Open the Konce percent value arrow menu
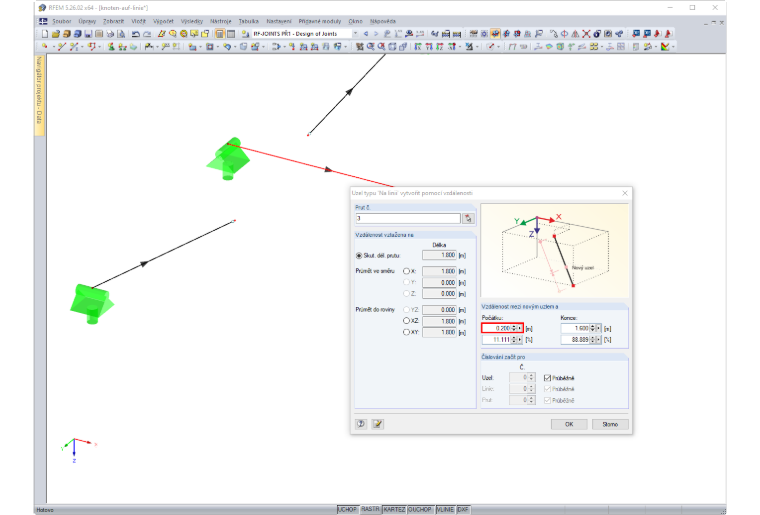 (599, 340)
